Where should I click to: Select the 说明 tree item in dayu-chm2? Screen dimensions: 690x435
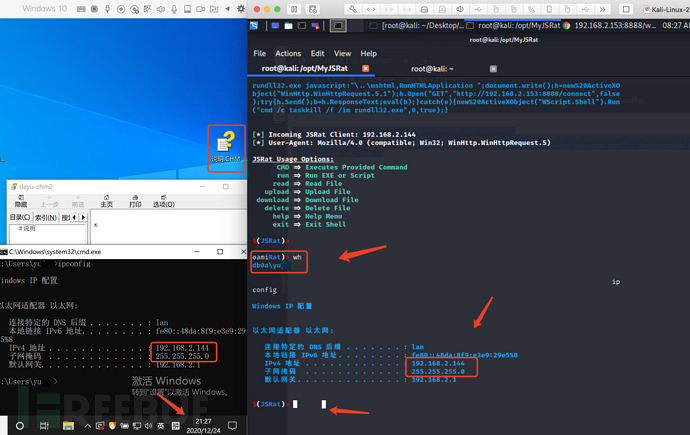pyautogui.click(x=27, y=228)
